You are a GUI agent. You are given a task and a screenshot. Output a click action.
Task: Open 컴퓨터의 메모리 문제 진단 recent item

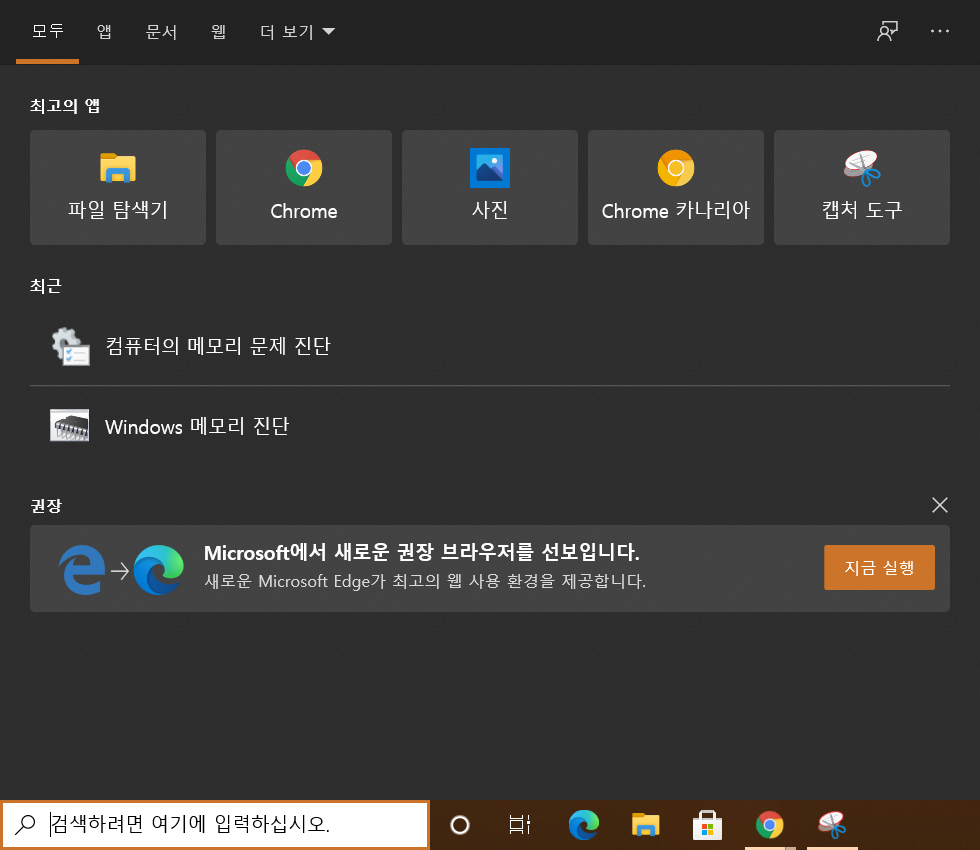pyautogui.click(x=490, y=346)
